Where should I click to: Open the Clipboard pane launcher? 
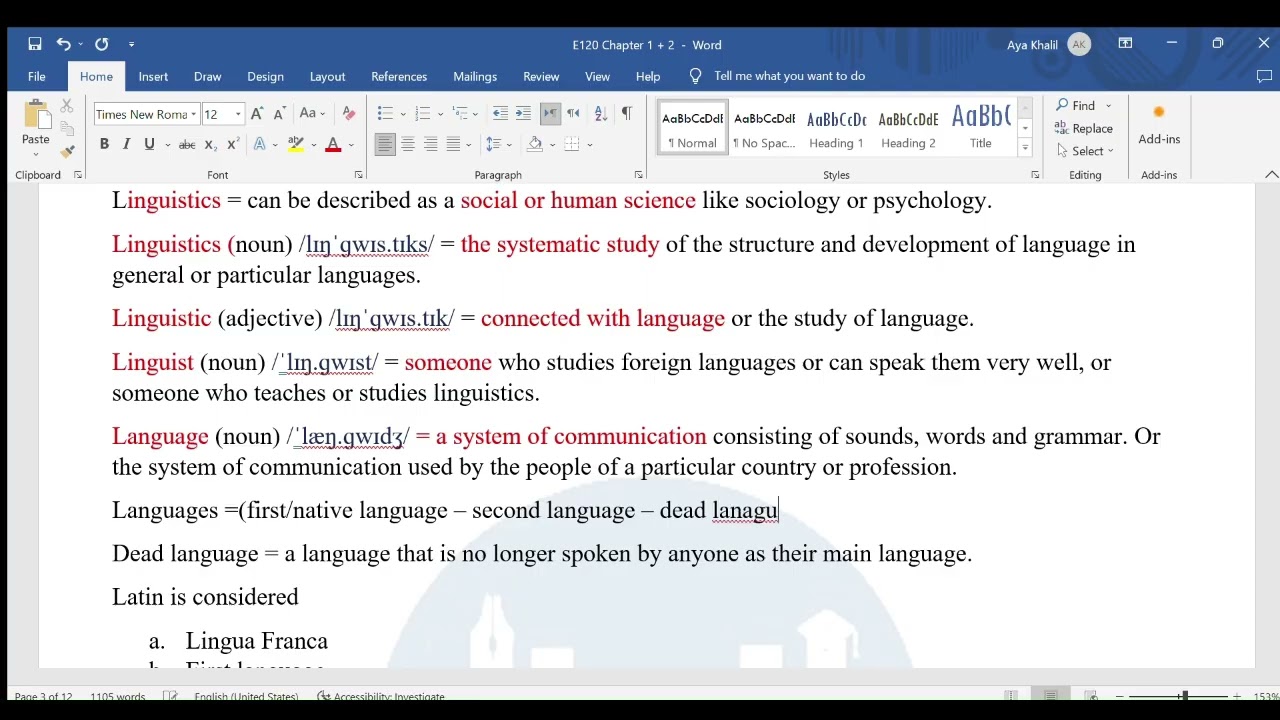coord(78,175)
